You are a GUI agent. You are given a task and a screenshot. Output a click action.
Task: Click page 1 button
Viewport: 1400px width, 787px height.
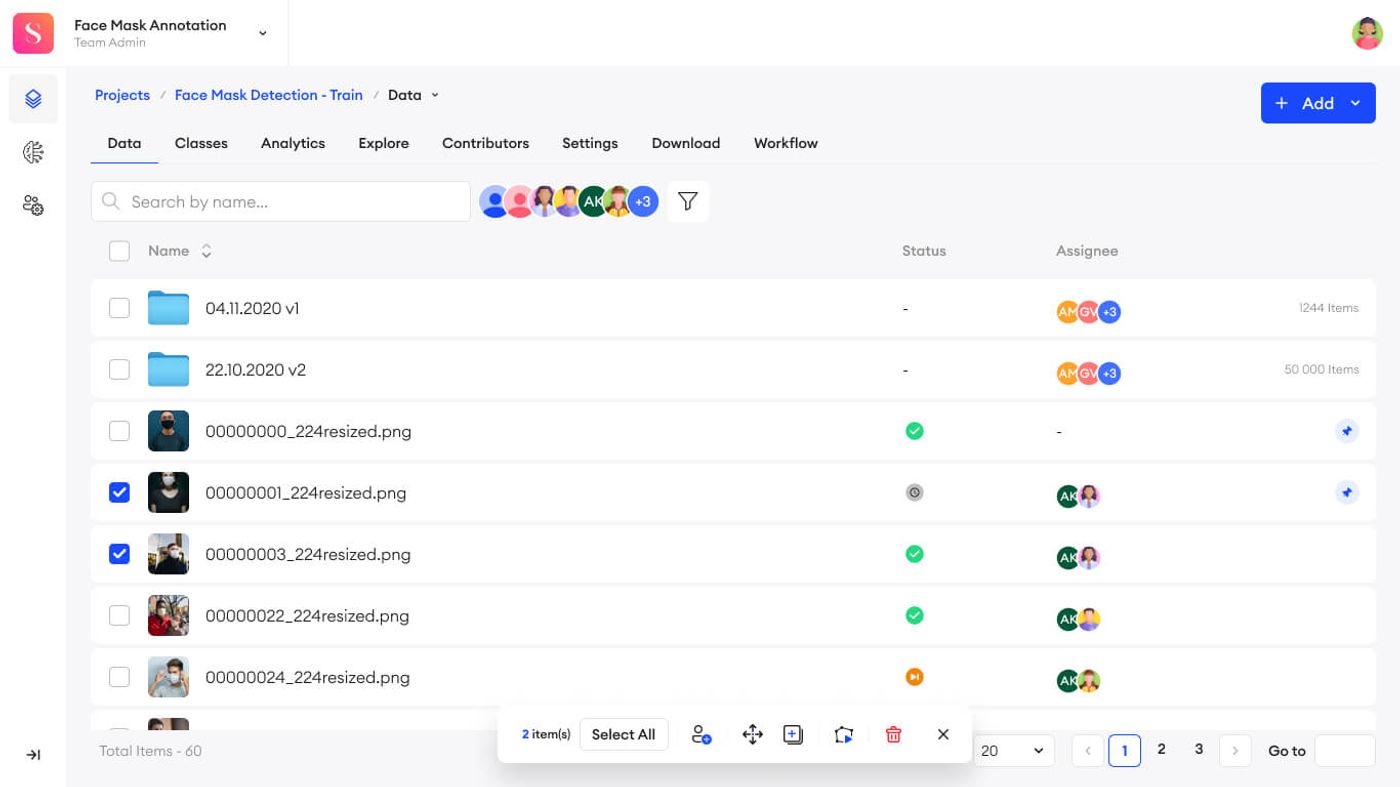(1125, 751)
